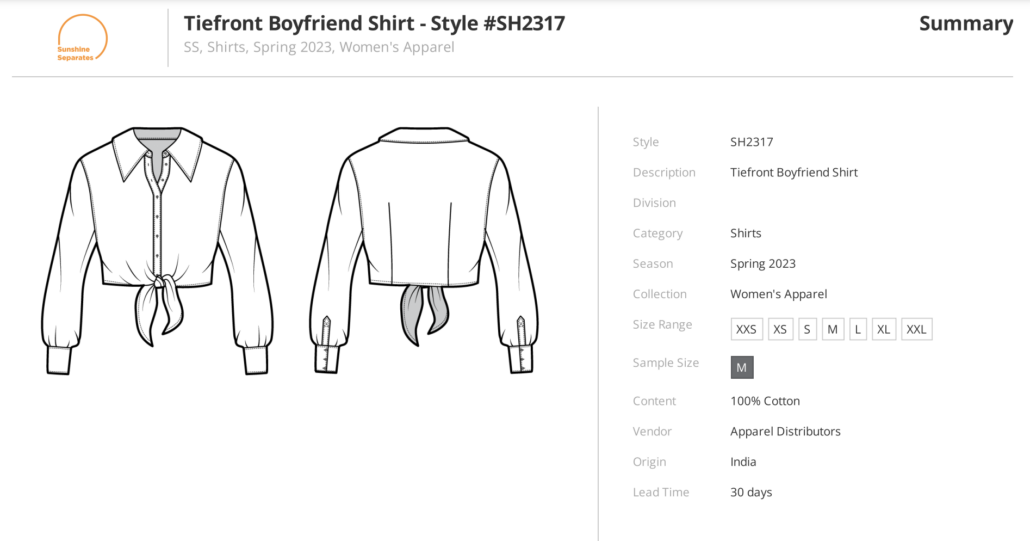
Task: Choose size S in Size Range
Action: pyautogui.click(x=807, y=329)
